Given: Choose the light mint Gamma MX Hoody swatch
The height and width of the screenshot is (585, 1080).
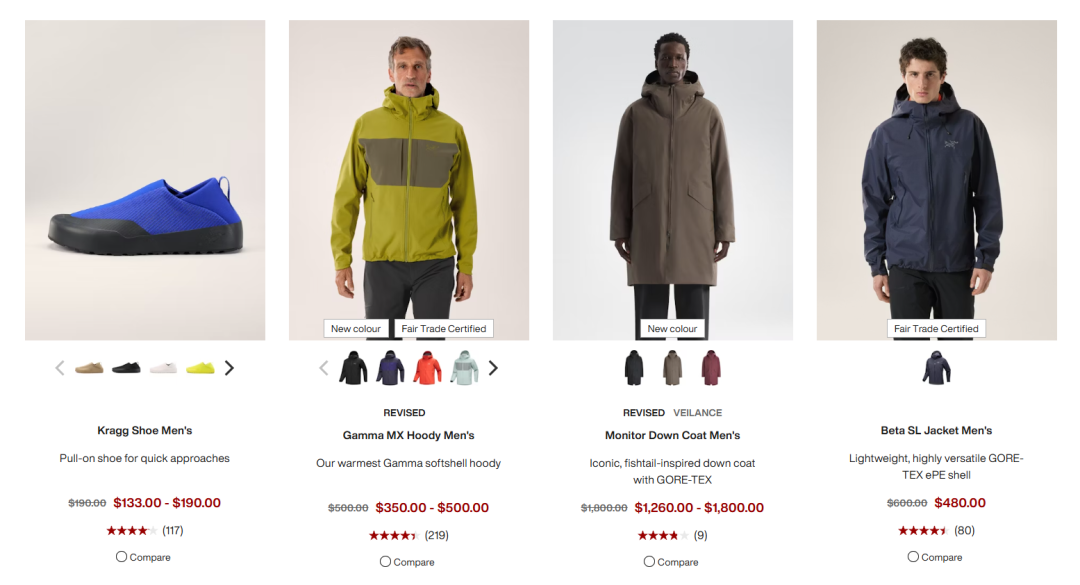Looking at the screenshot, I should coord(464,368).
